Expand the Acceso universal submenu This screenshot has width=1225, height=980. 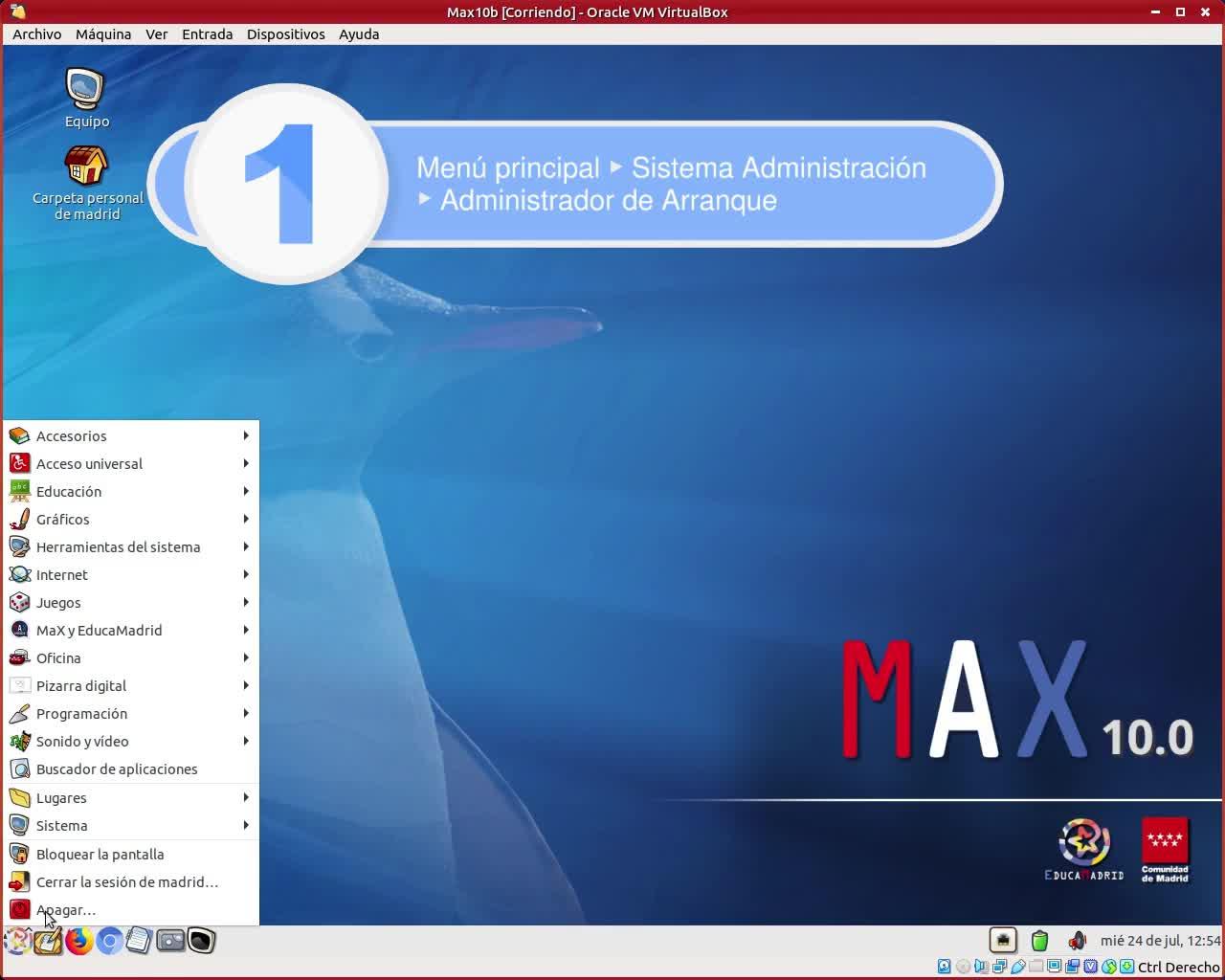coord(131,463)
